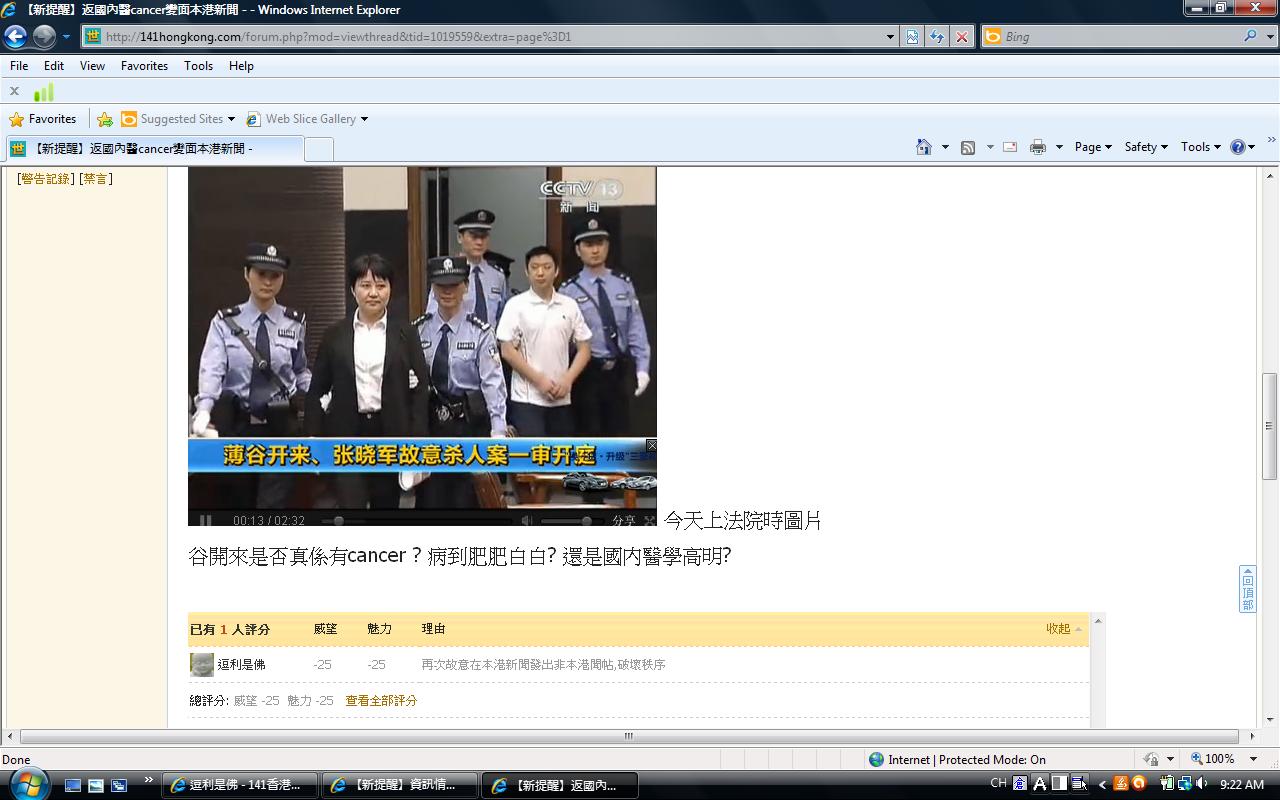Add current page to Favorites
The height and width of the screenshot is (800, 1280).
point(105,118)
